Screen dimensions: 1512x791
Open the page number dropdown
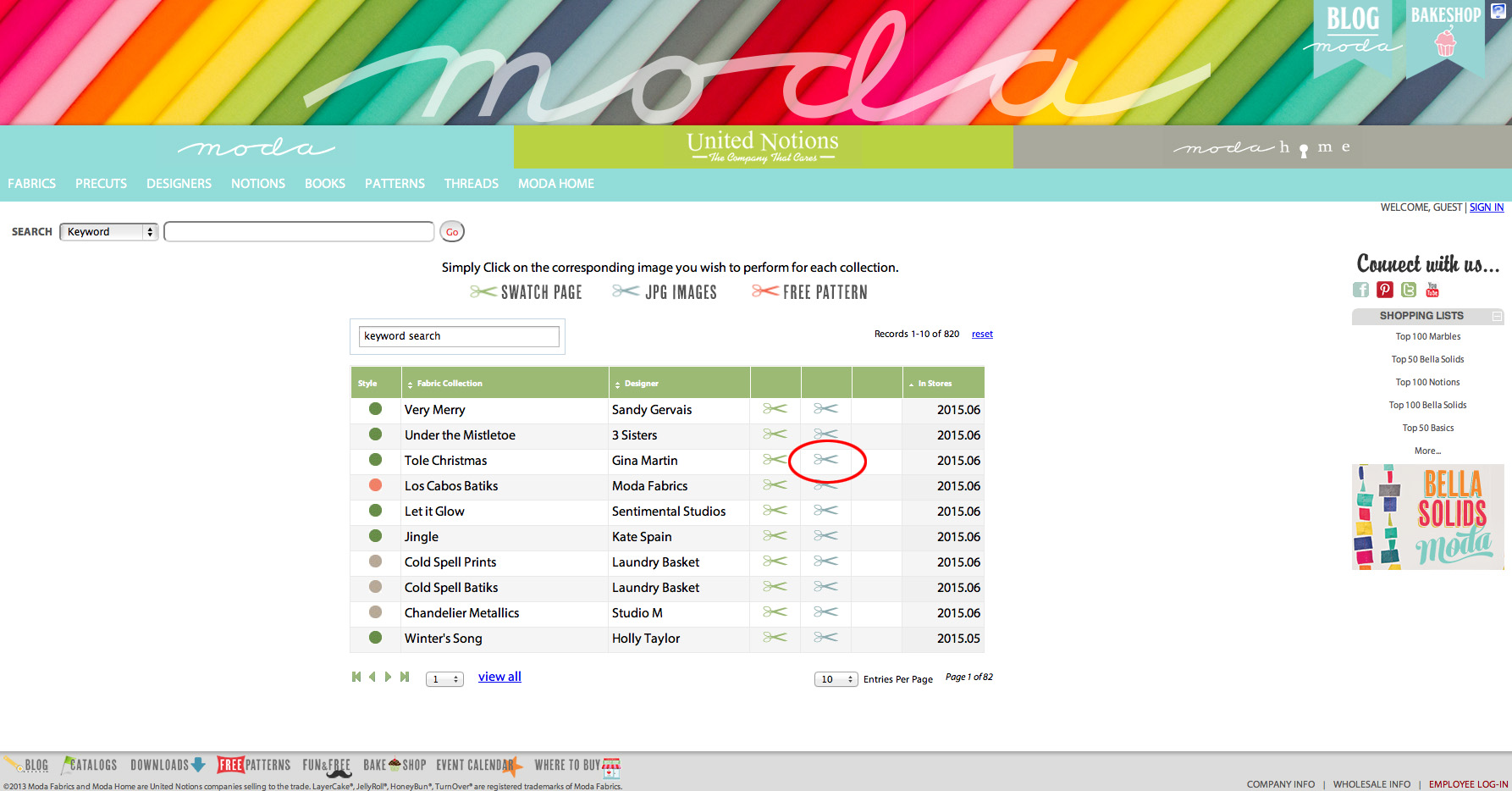pos(444,679)
